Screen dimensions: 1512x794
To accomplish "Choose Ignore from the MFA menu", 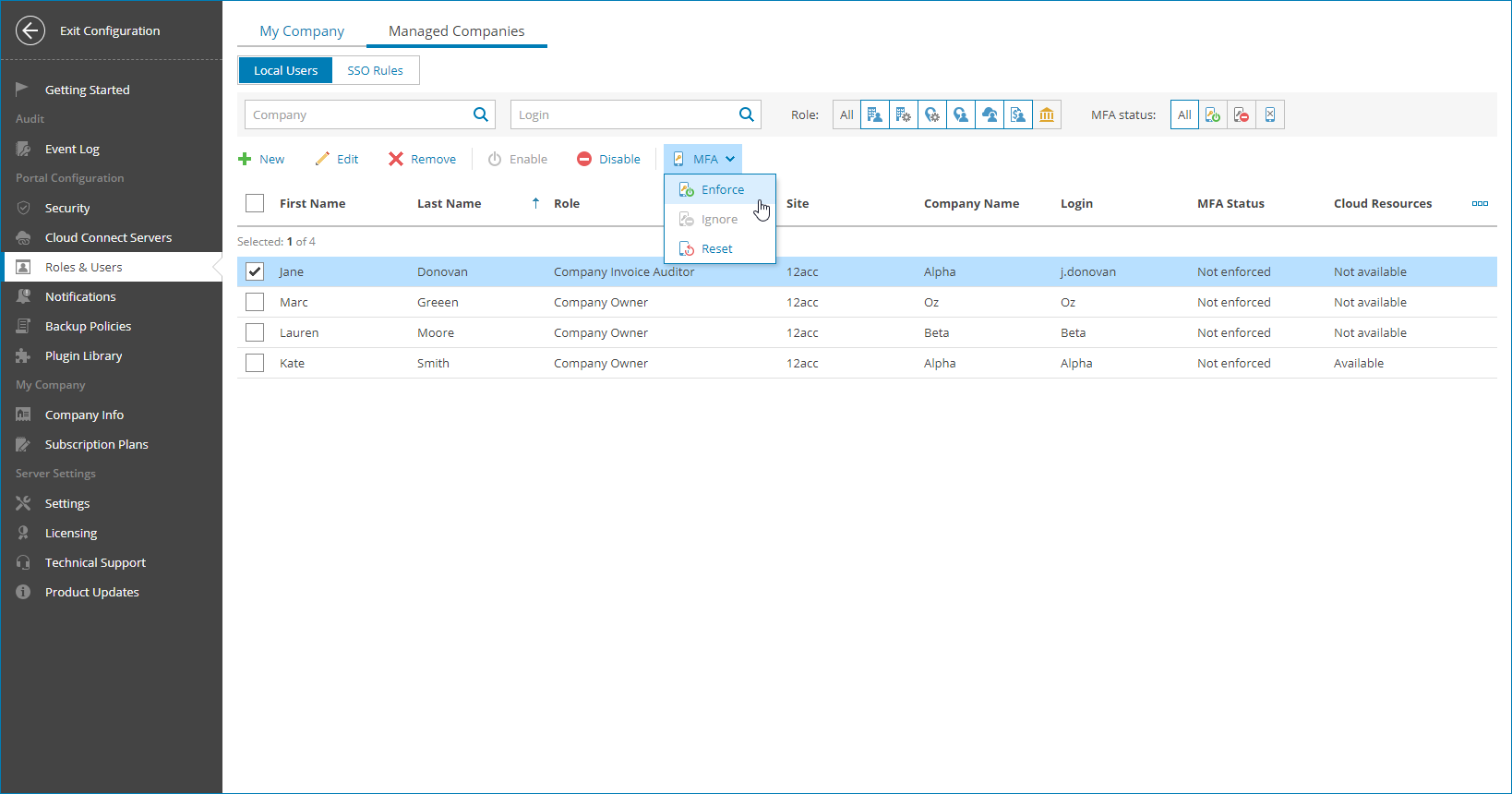I will click(x=720, y=219).
